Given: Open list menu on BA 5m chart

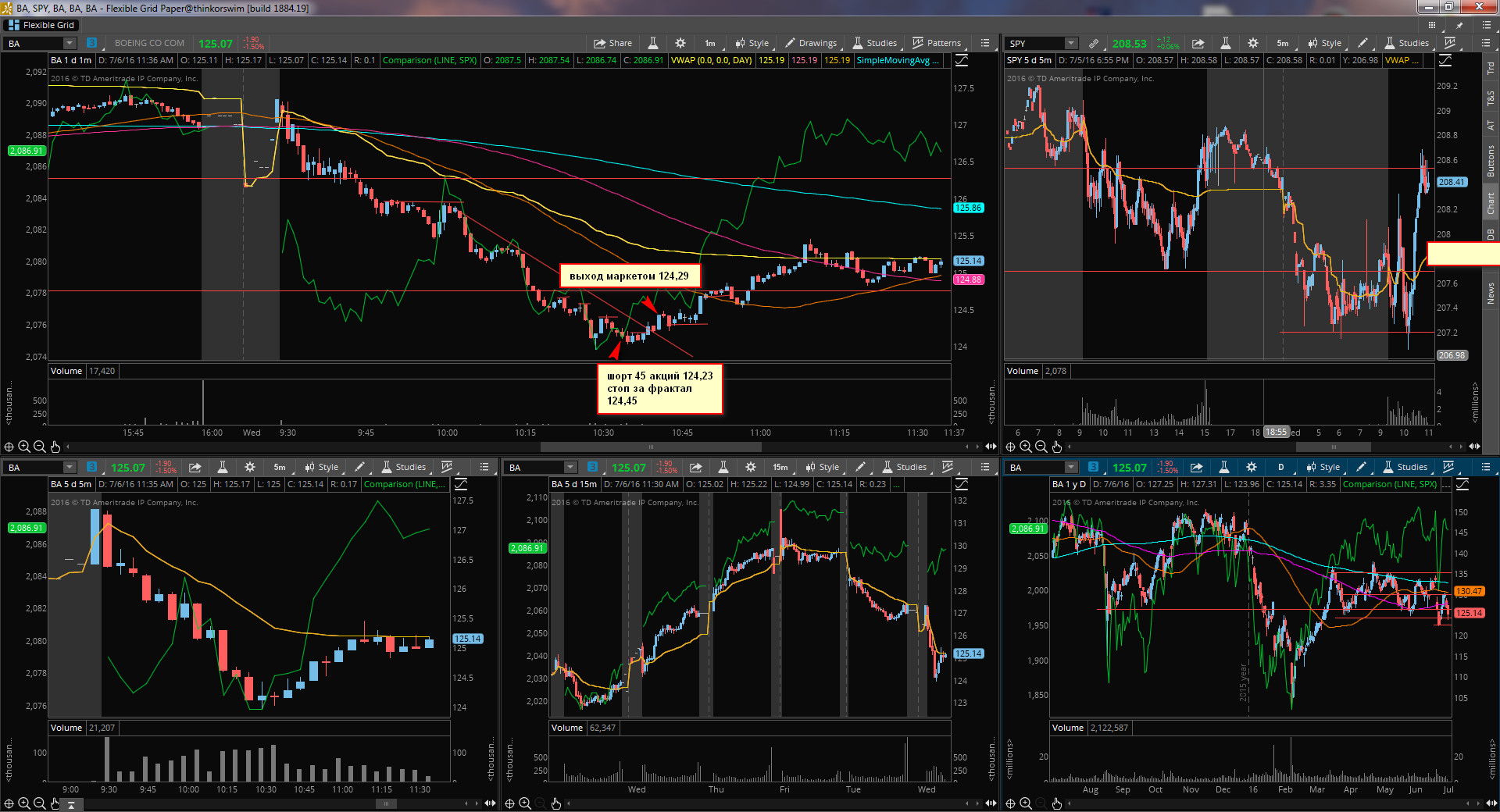Looking at the screenshot, I should click(484, 467).
